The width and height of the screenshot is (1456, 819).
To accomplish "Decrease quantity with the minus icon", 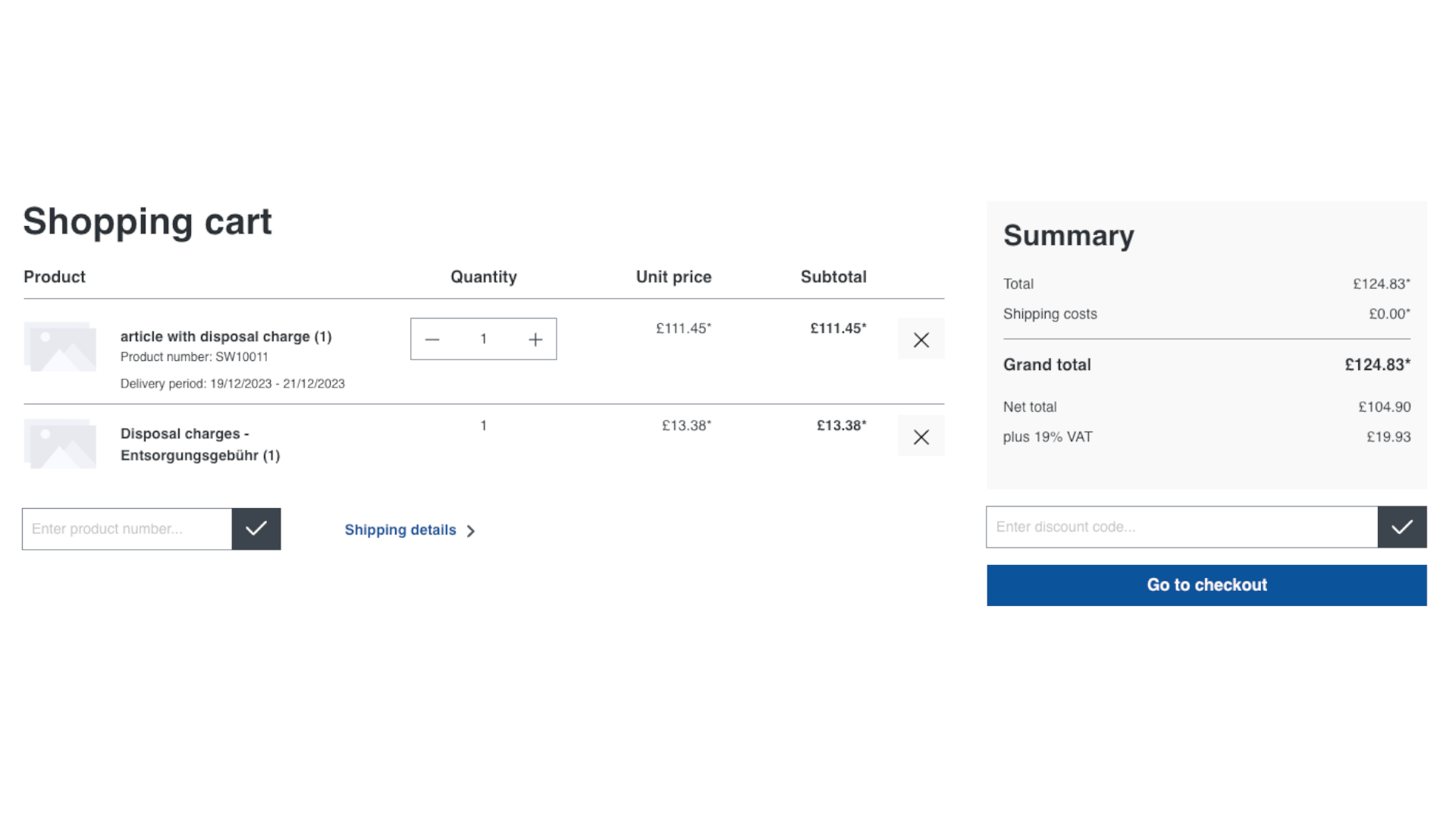I will coord(432,339).
